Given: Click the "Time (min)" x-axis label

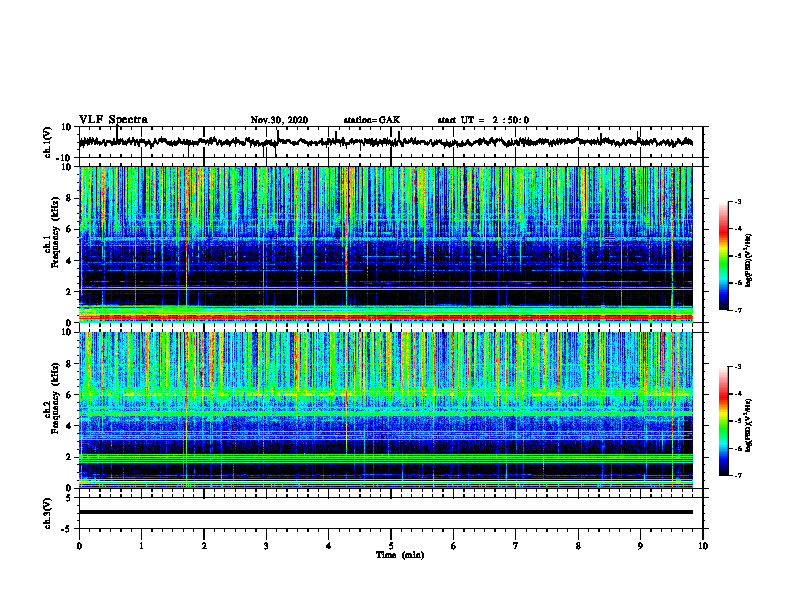Looking at the screenshot, I should coord(400,555).
